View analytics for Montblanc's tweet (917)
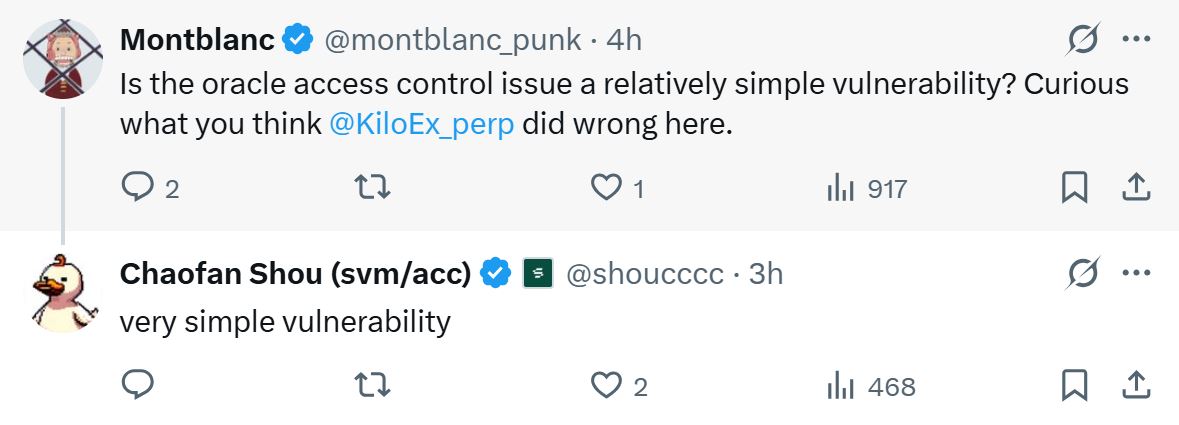 click(x=838, y=187)
